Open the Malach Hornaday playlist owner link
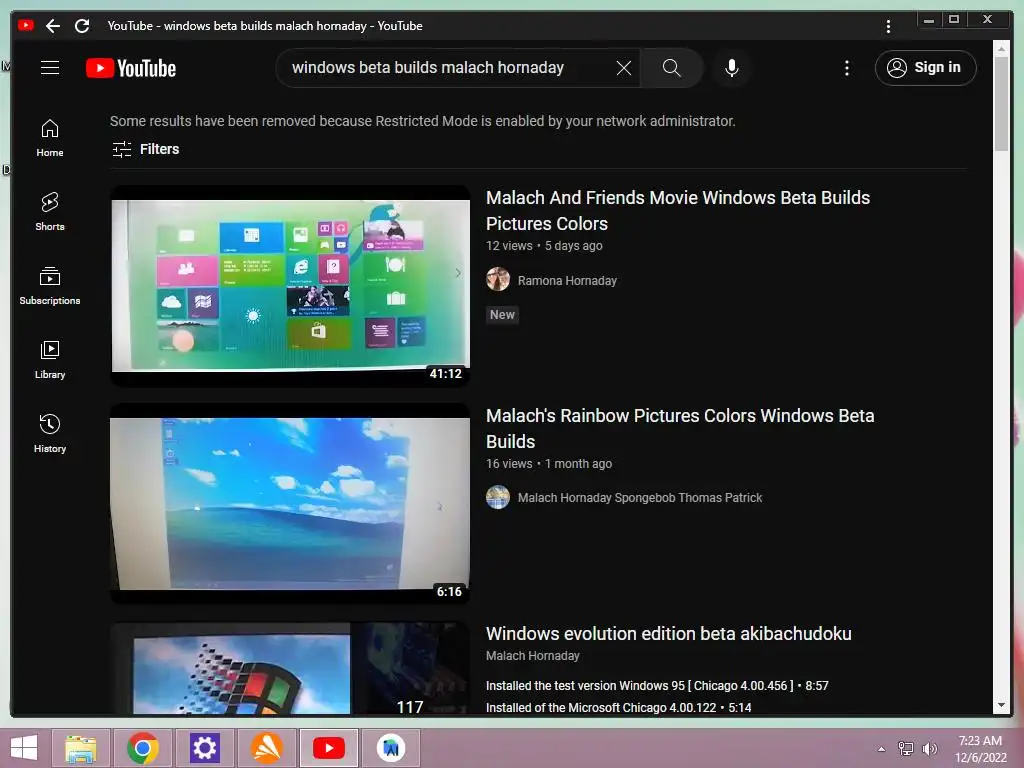 (532, 656)
